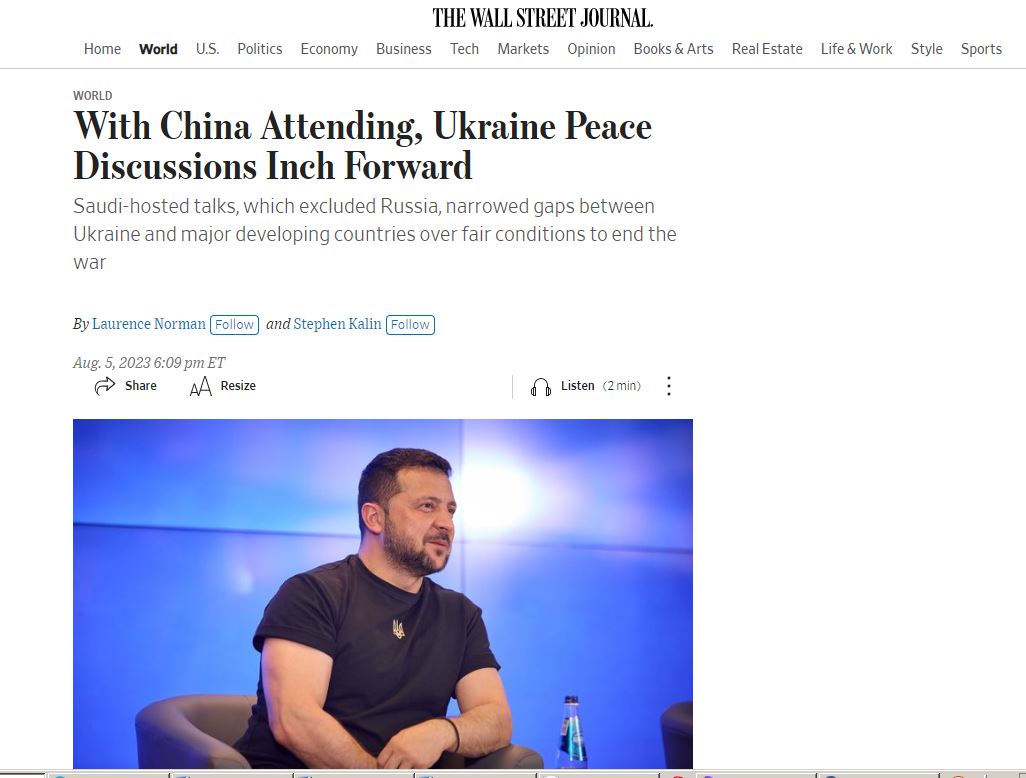Click the Resize text AA icon
1026x778 pixels.
201,387
